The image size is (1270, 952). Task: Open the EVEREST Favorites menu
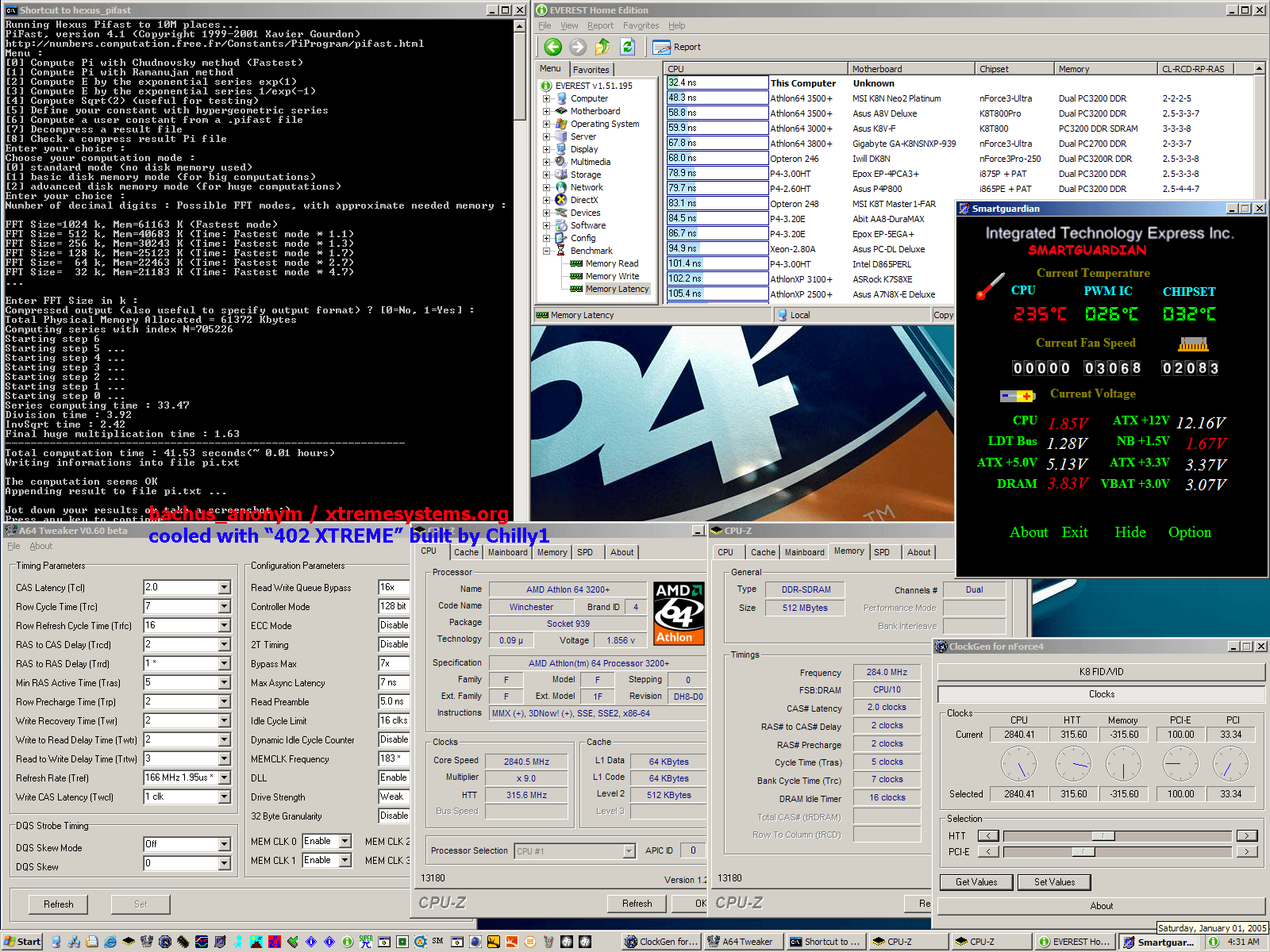point(641,25)
